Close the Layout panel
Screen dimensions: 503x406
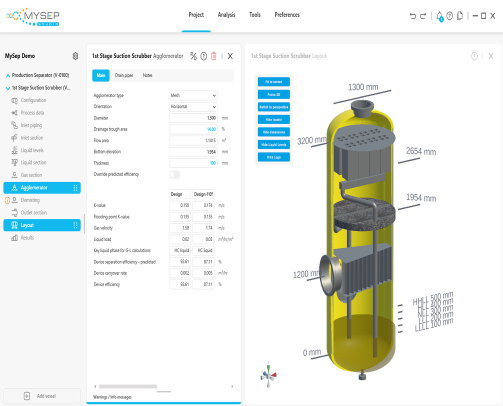tap(491, 56)
